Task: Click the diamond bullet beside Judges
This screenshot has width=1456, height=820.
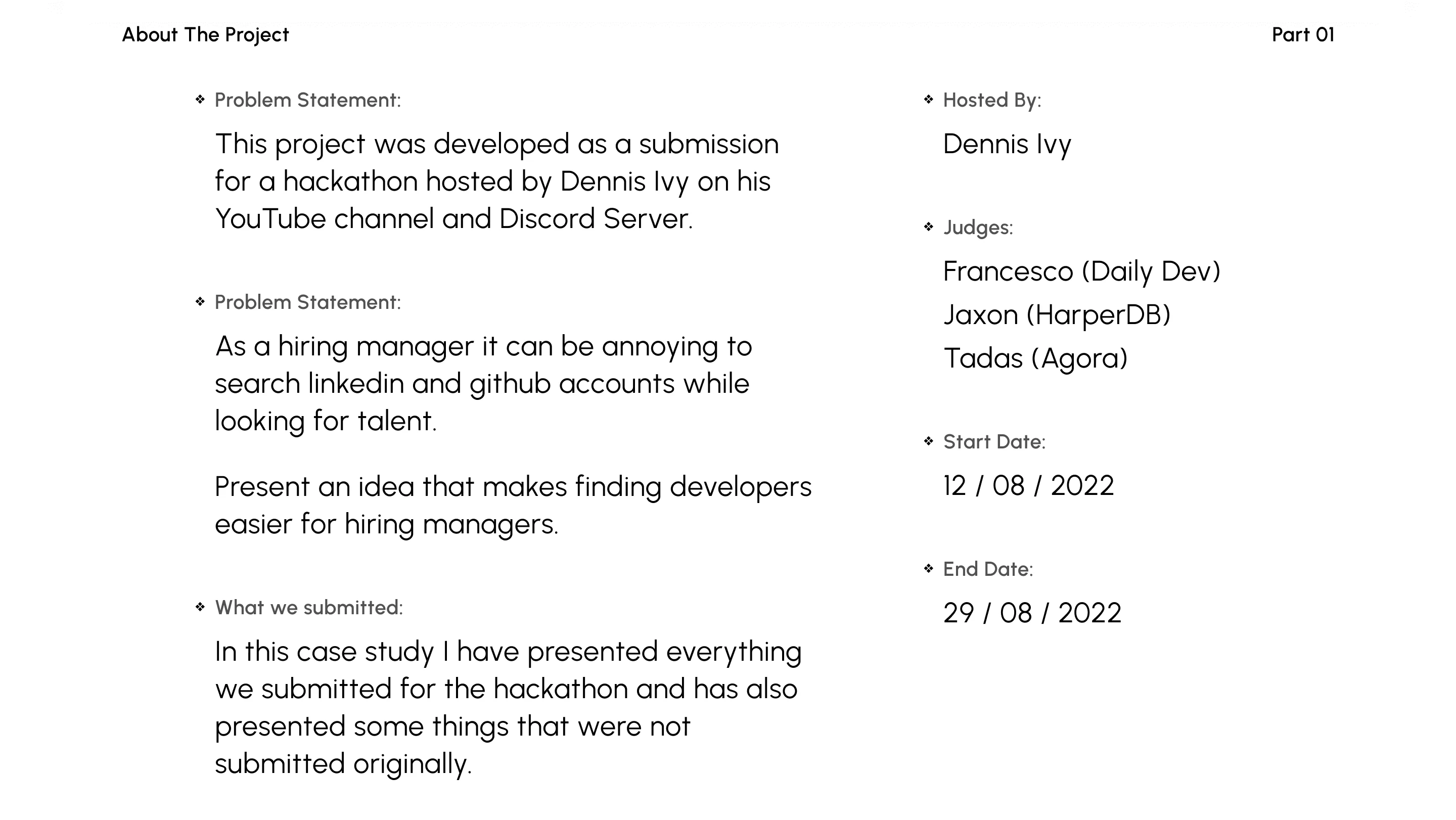Action: point(928,227)
